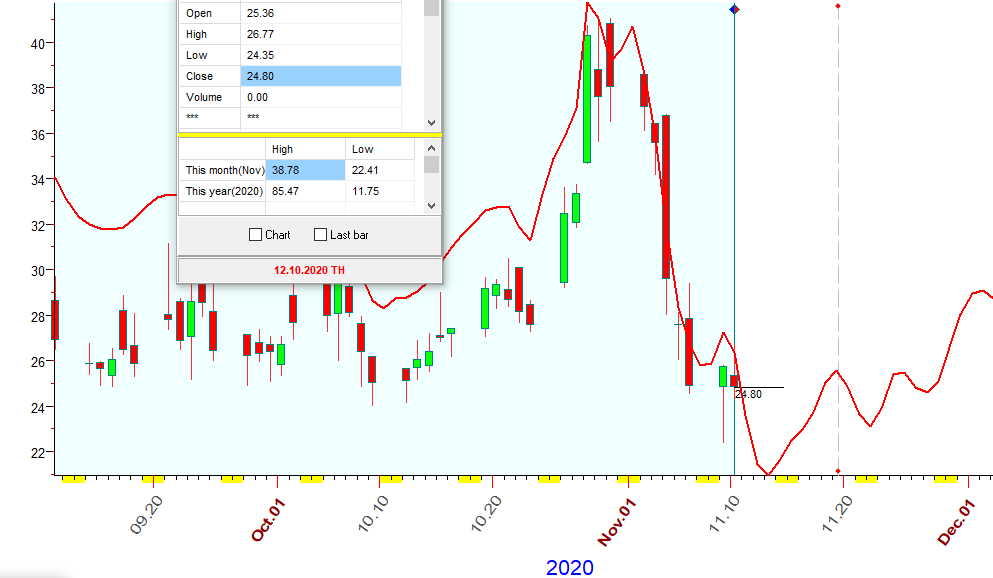
Task: Click the 24.80 price label on chart
Action: pyautogui.click(x=749, y=395)
